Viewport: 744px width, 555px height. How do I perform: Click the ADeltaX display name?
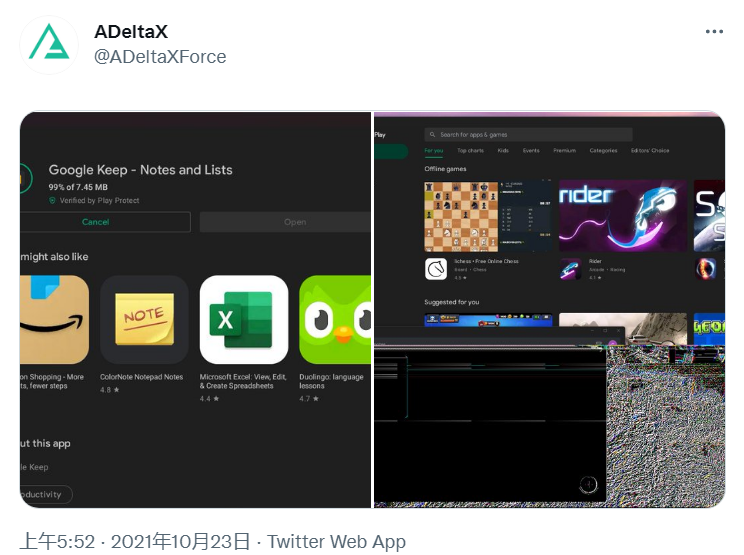(131, 32)
